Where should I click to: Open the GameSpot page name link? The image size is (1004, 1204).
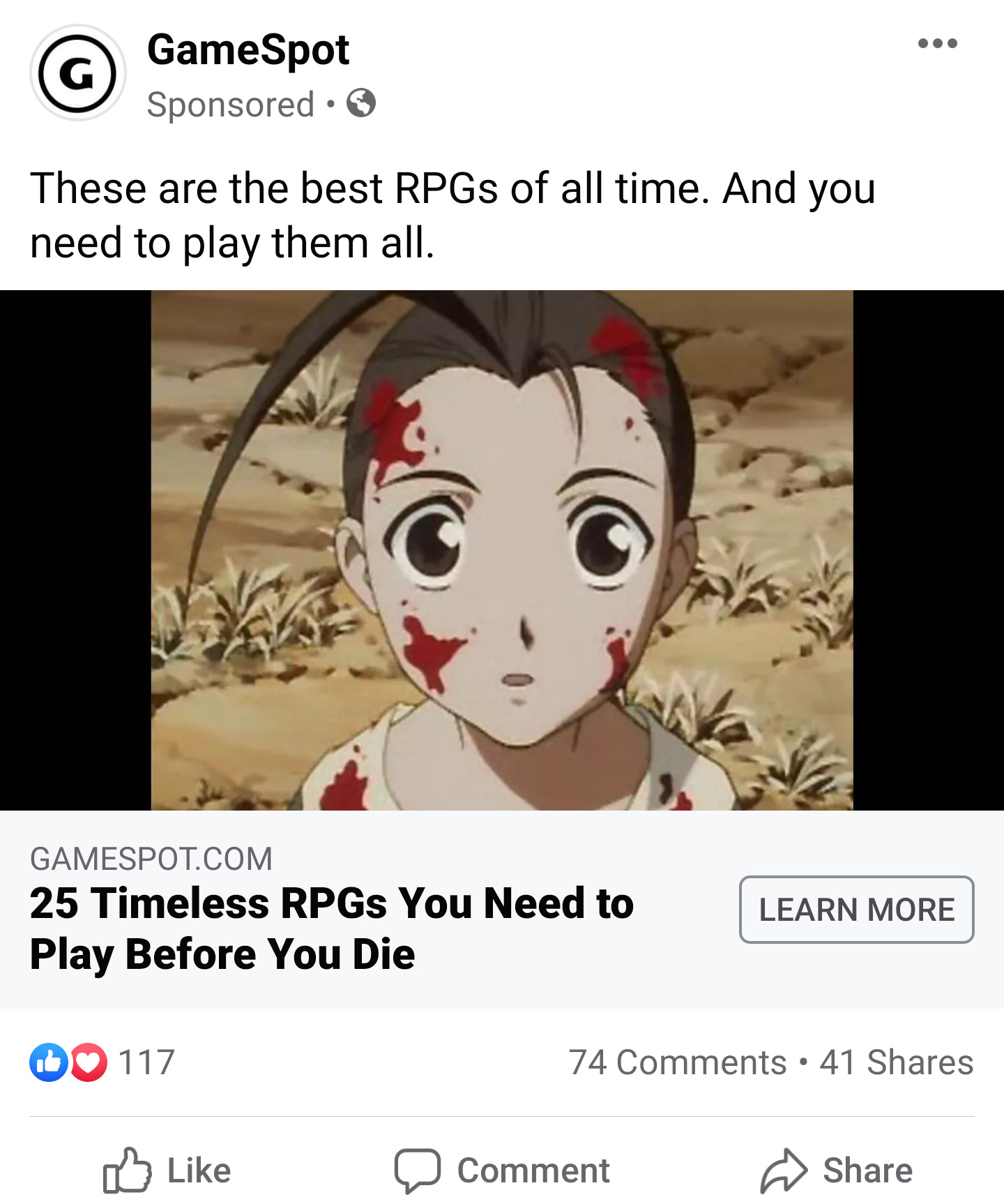248,50
